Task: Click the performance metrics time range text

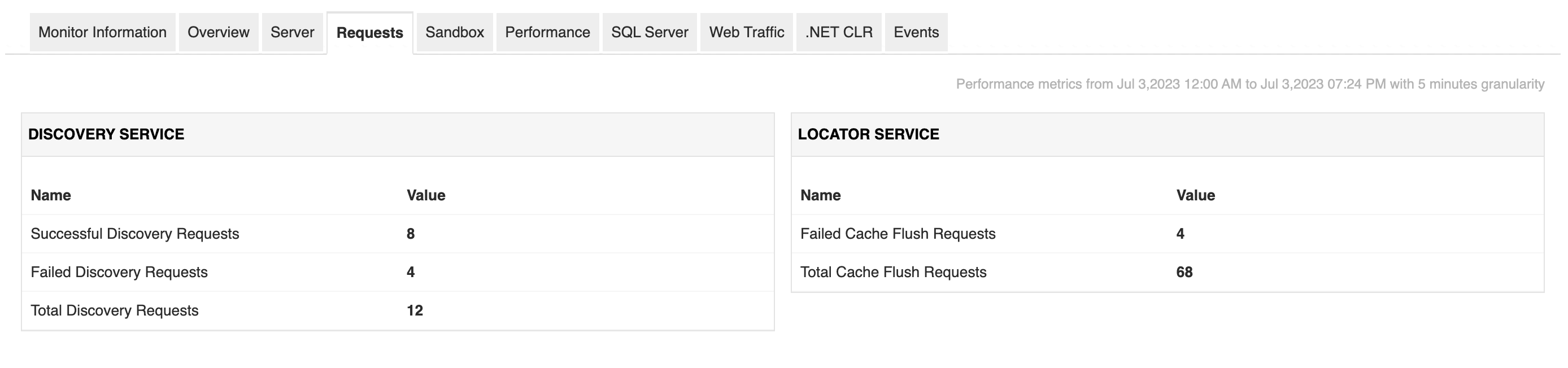Action: (x=1249, y=84)
